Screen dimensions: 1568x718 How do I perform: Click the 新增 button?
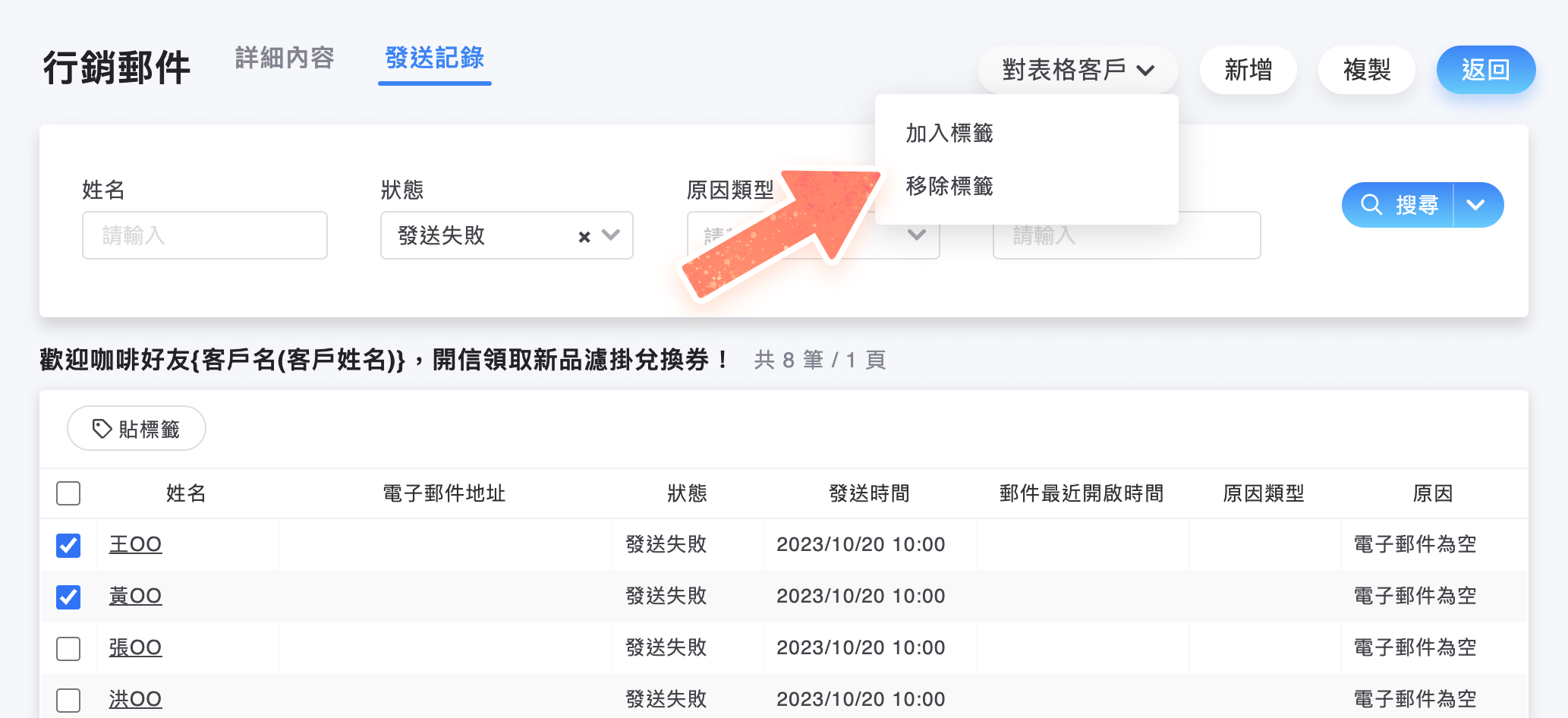tap(1248, 70)
